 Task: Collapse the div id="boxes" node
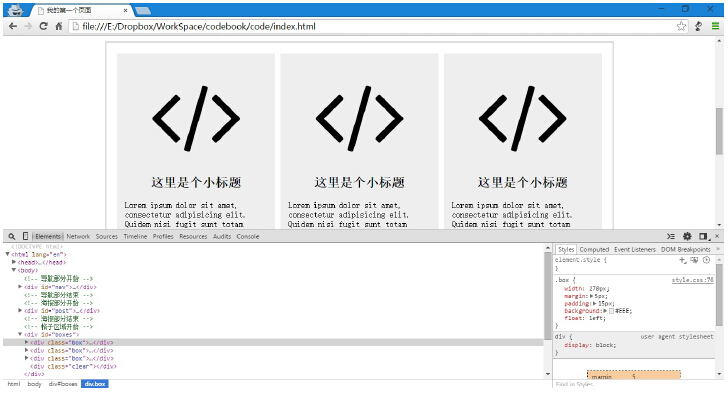click(x=20, y=334)
